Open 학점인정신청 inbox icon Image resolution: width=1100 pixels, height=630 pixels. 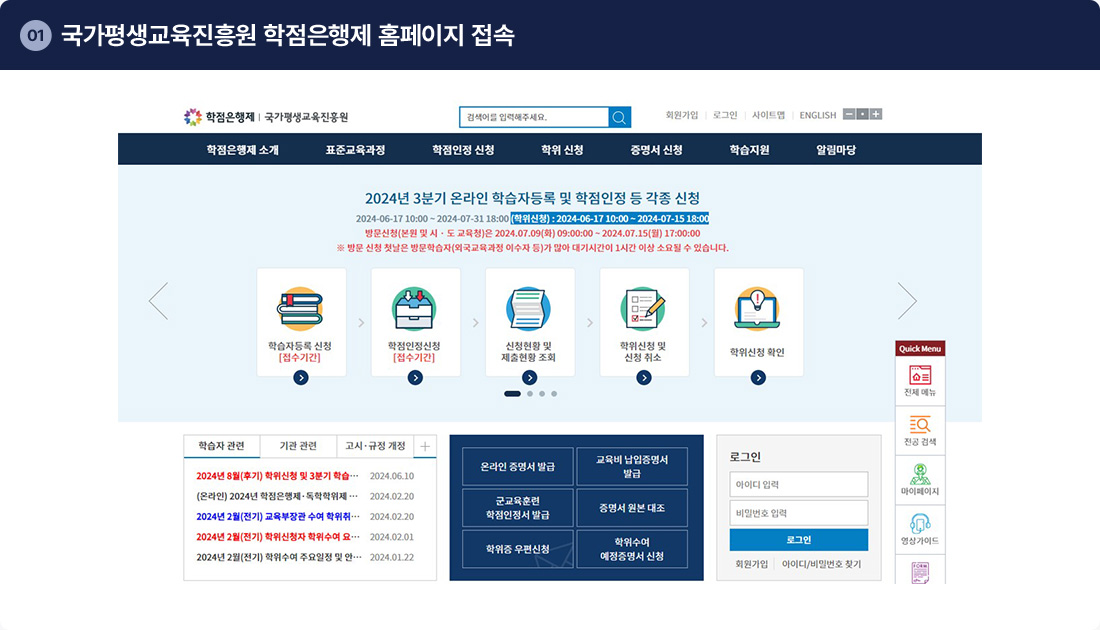(x=415, y=310)
